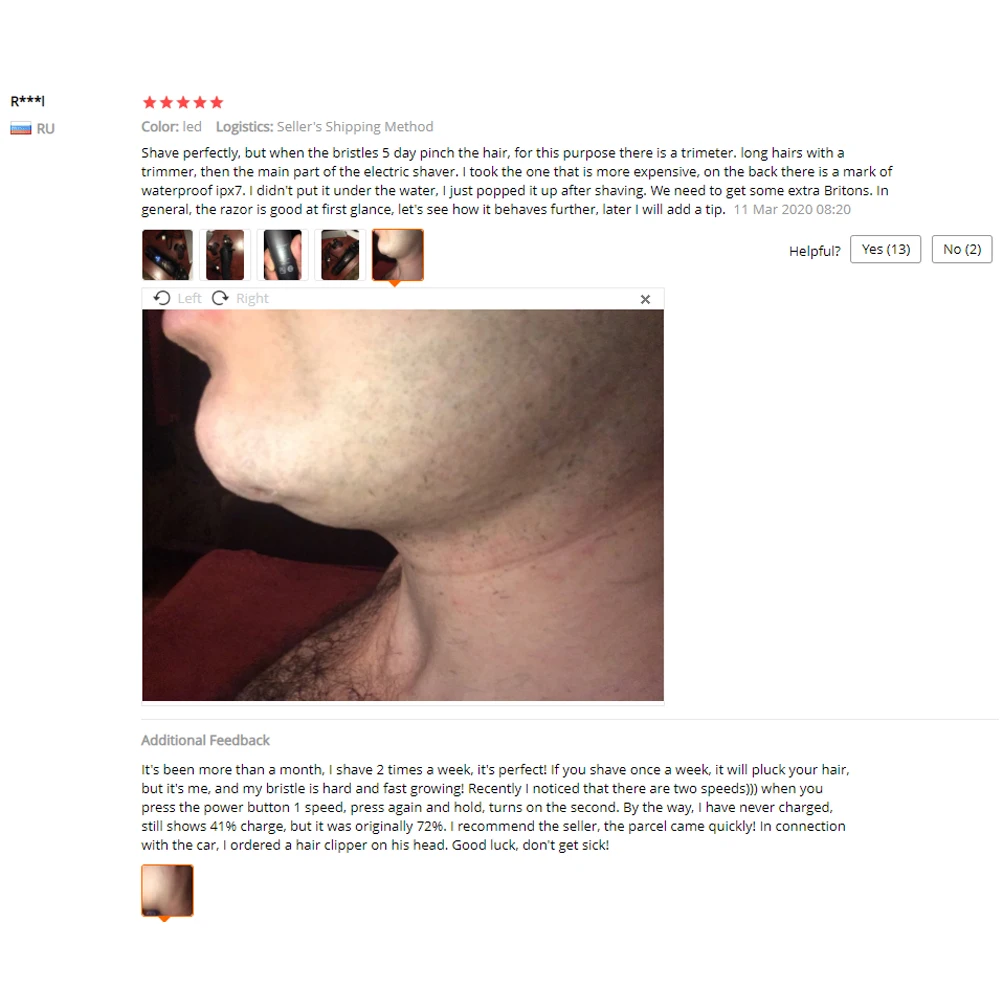Viewport: 1000px width, 1000px height.
Task: Open the first review photo thumbnail
Action: (167, 255)
